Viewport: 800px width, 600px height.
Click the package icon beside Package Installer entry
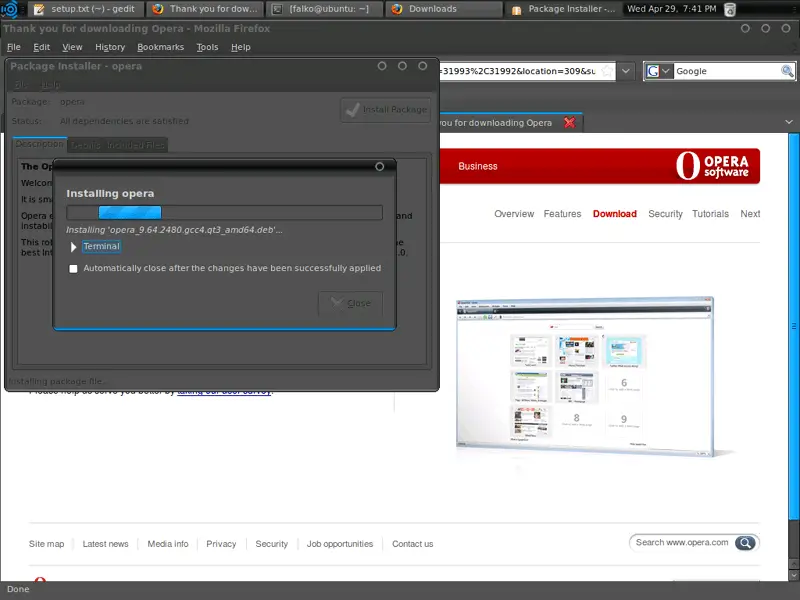(x=516, y=10)
